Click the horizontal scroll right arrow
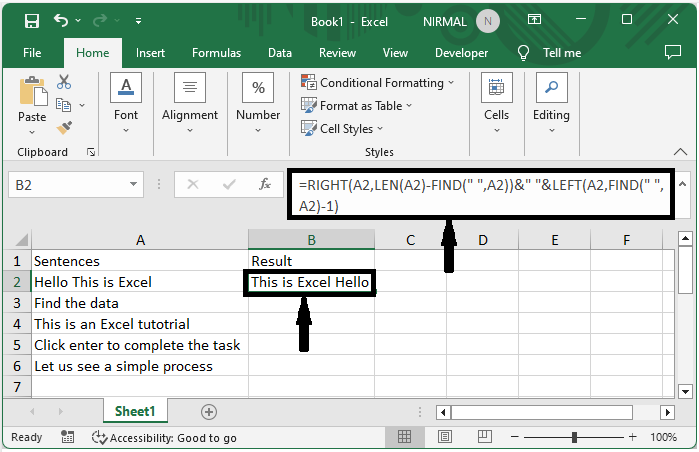 667,412
